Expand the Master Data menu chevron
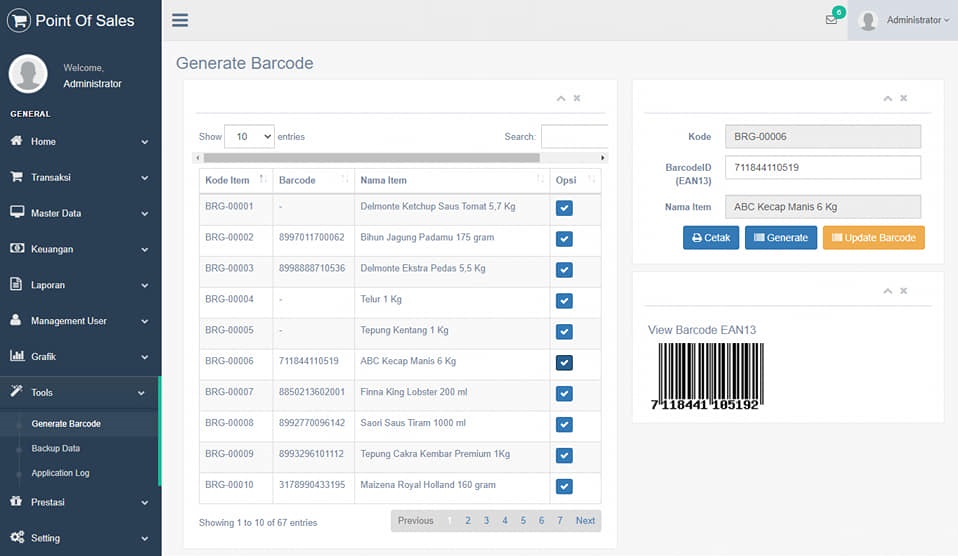 click(145, 214)
